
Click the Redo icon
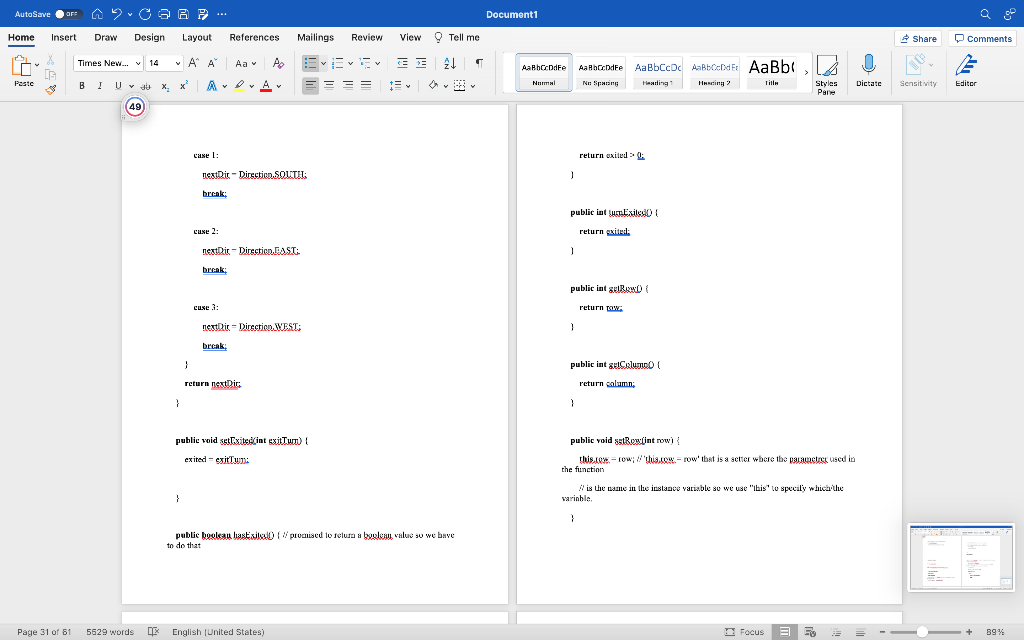[x=145, y=14]
